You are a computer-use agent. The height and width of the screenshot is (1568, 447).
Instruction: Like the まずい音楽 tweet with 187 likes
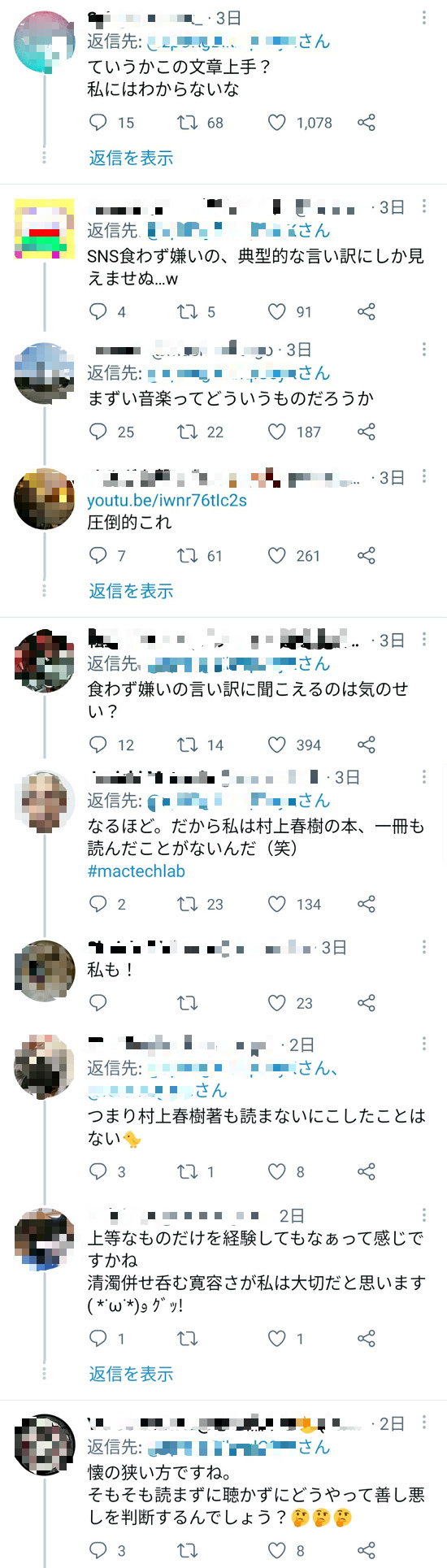pos(277,432)
